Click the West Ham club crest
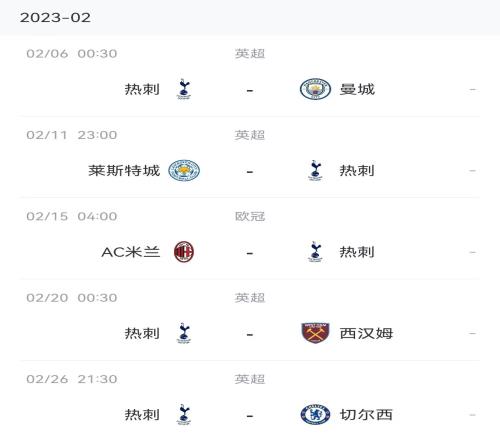 coord(315,333)
